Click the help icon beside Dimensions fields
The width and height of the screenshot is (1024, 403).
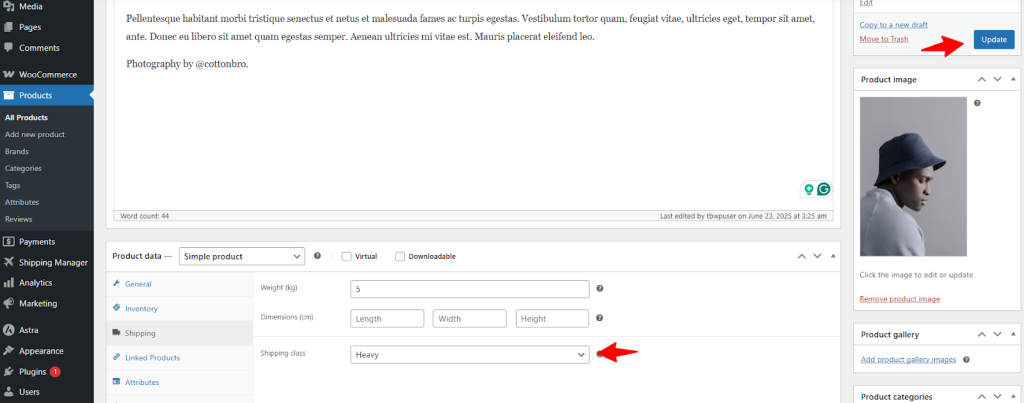[600, 319]
